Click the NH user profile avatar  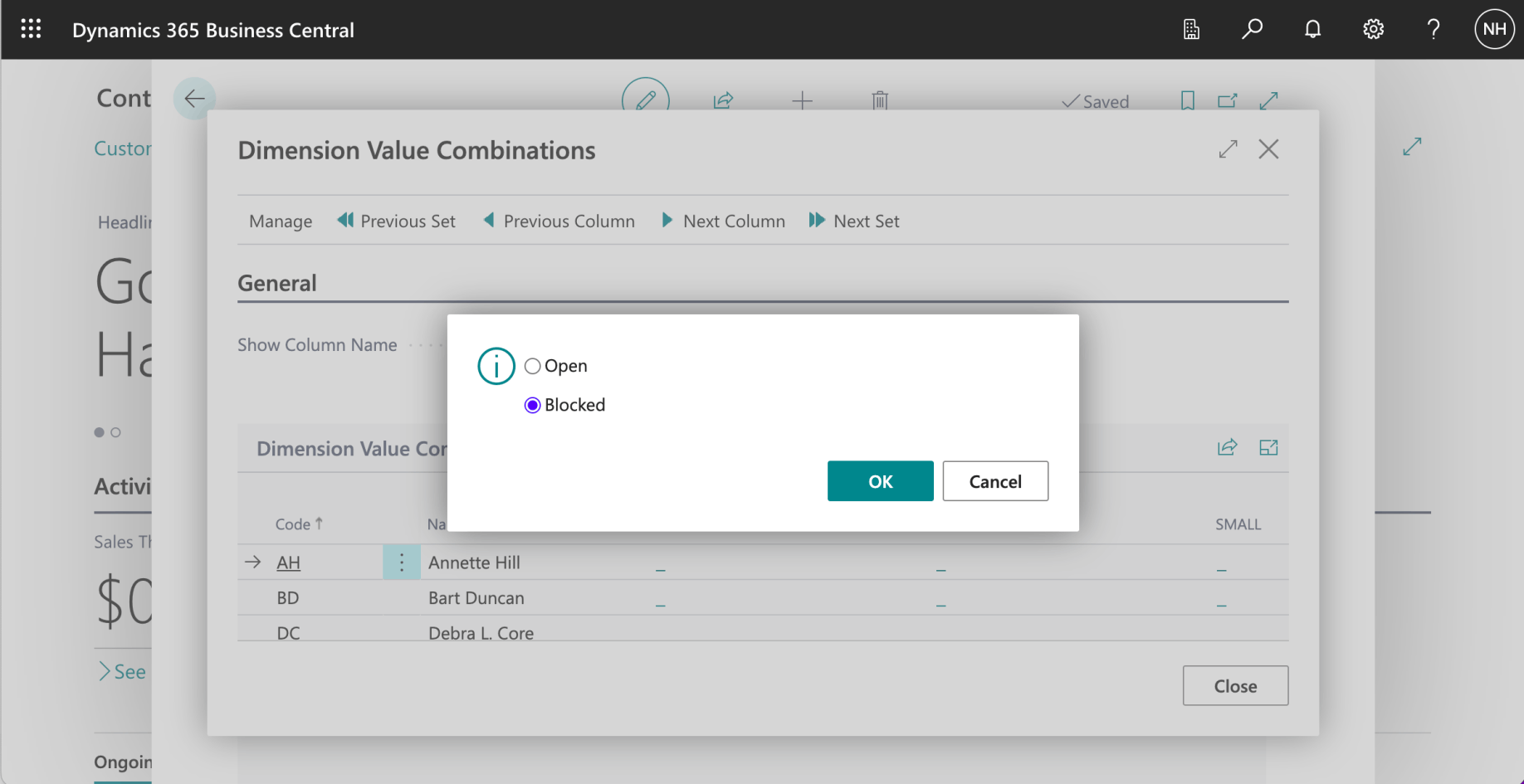click(1494, 29)
